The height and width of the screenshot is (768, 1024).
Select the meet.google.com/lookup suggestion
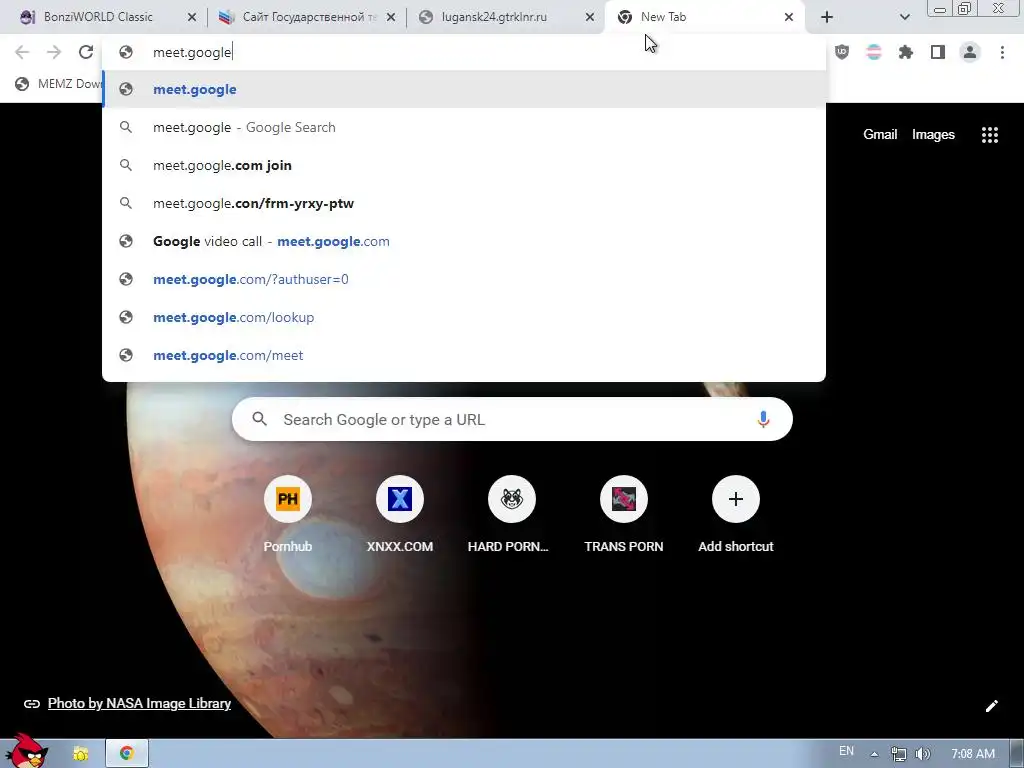tap(464, 317)
